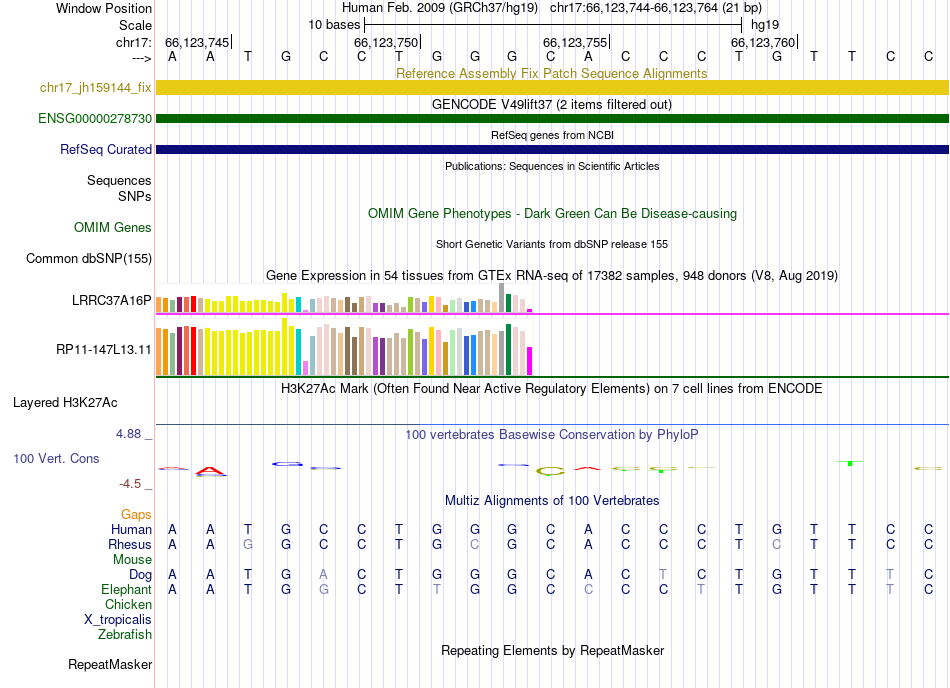
Task: Click the Rhesus alignment row label
Action: pyautogui.click(x=130, y=544)
